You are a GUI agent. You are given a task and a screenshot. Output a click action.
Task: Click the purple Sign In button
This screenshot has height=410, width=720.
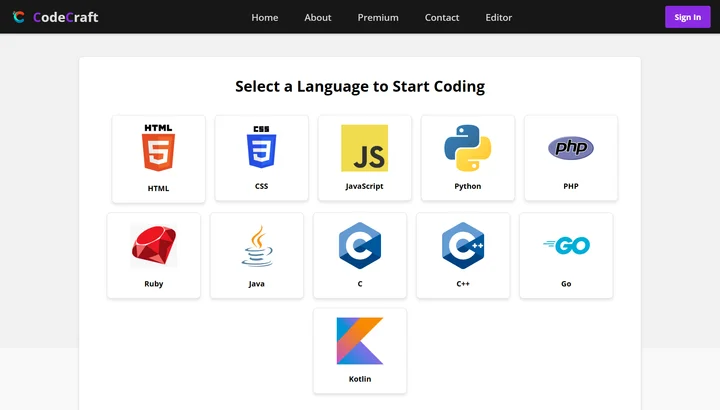coord(687,17)
